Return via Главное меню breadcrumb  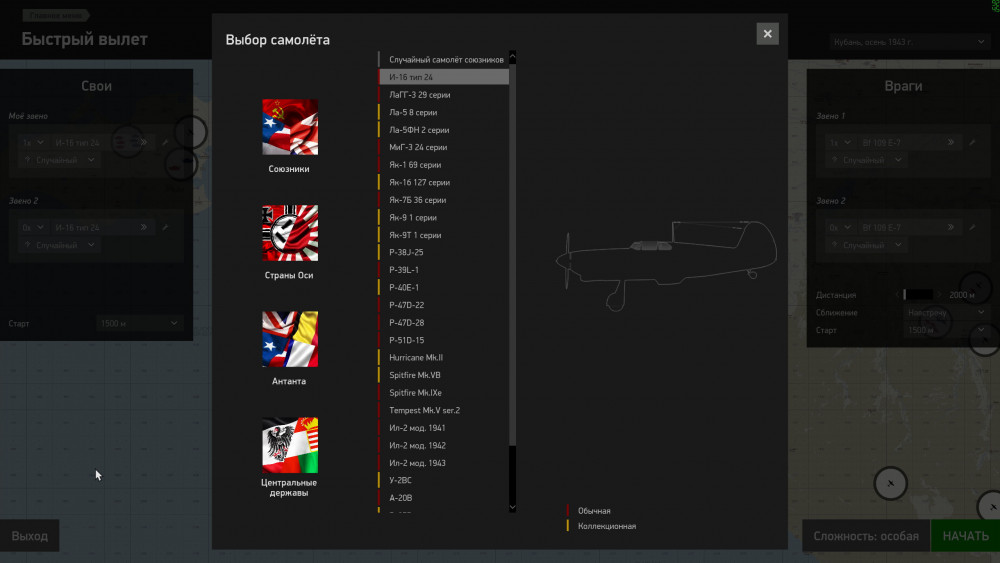click(55, 15)
